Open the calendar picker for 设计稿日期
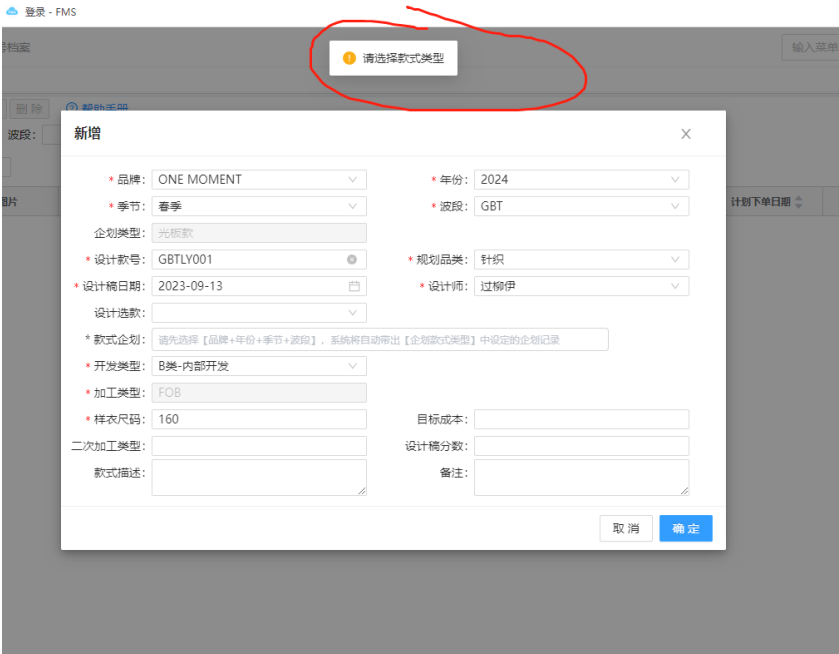839x654 pixels. pos(353,286)
